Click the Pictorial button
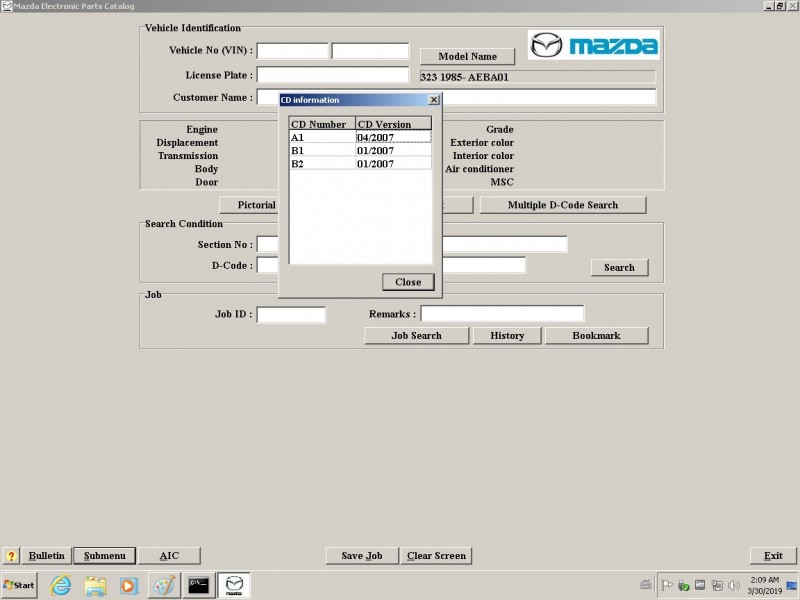 (249, 205)
